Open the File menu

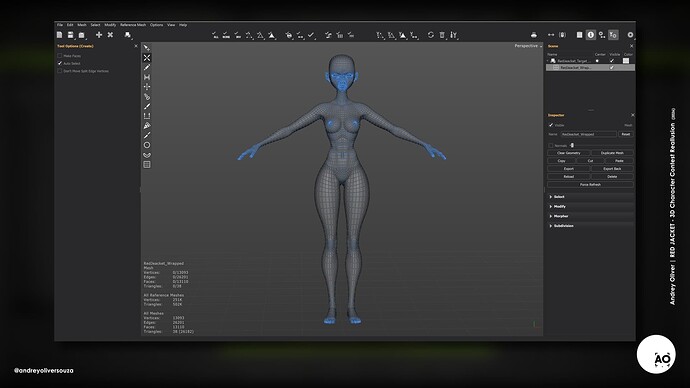60,25
